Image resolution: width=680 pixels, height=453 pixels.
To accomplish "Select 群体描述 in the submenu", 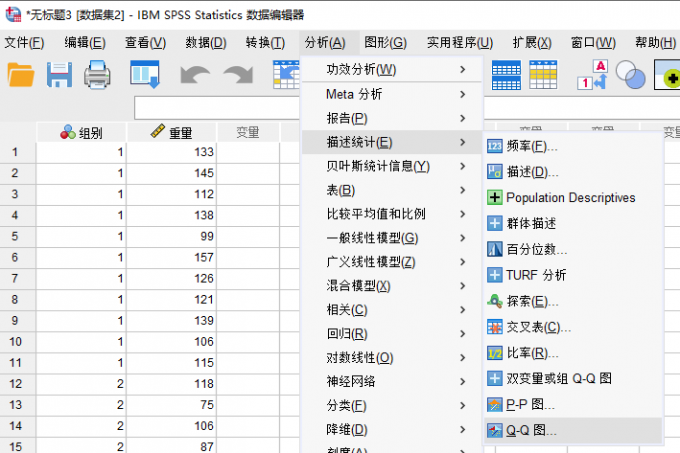I will (573, 223).
